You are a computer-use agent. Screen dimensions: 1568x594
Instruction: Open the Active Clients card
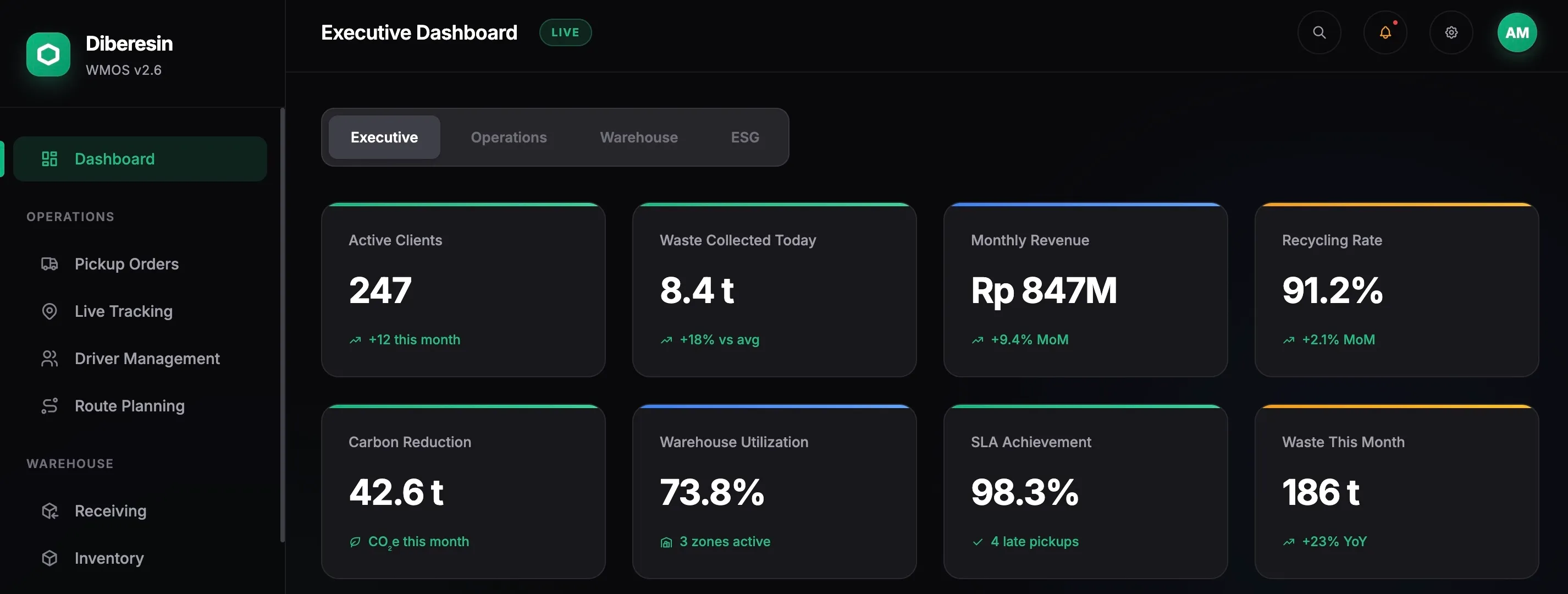tap(463, 289)
